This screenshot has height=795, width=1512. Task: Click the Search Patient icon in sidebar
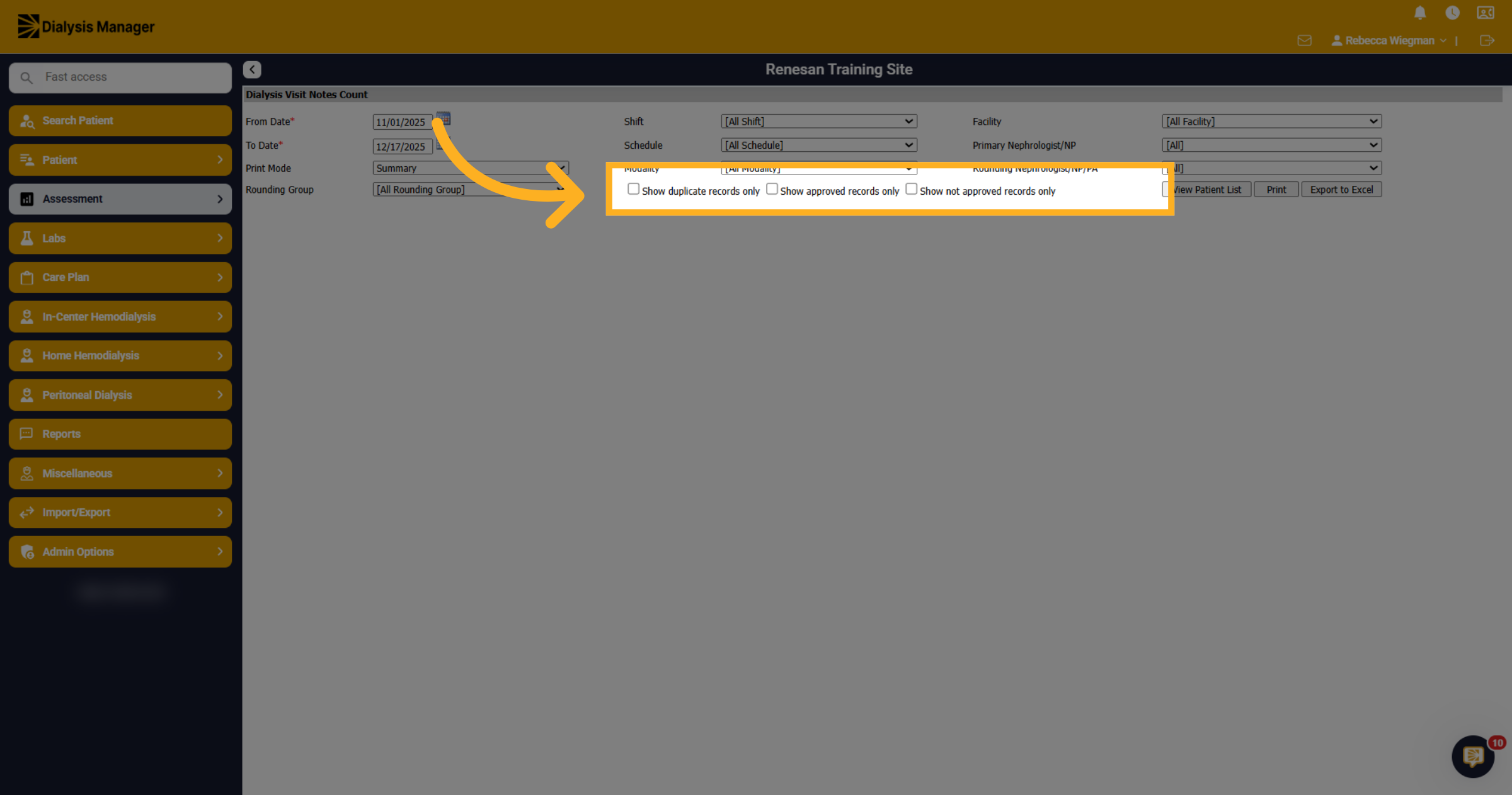point(27,121)
